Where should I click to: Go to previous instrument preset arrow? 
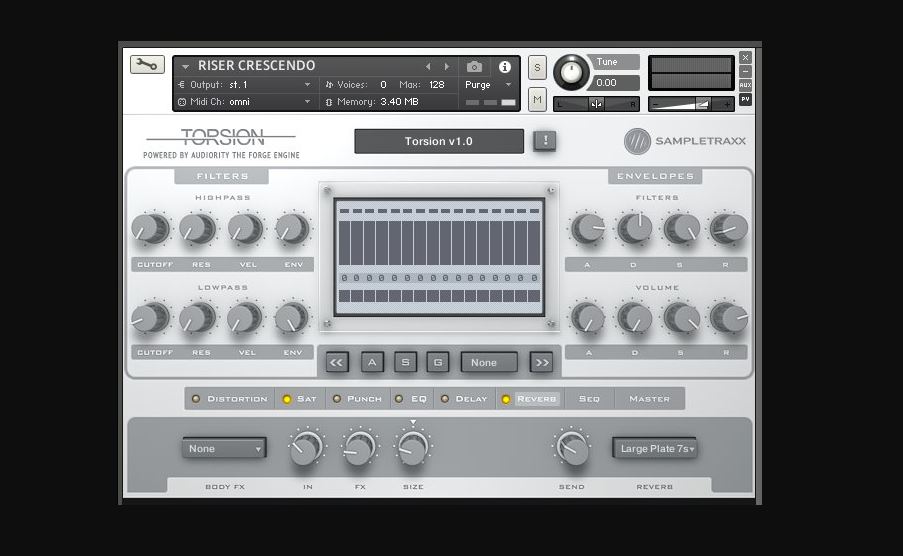(428, 67)
